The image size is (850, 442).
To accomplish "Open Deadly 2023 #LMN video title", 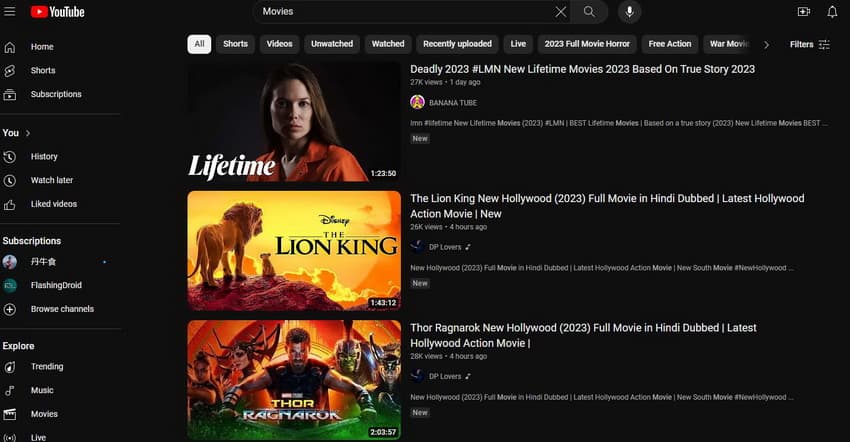I will (582, 69).
